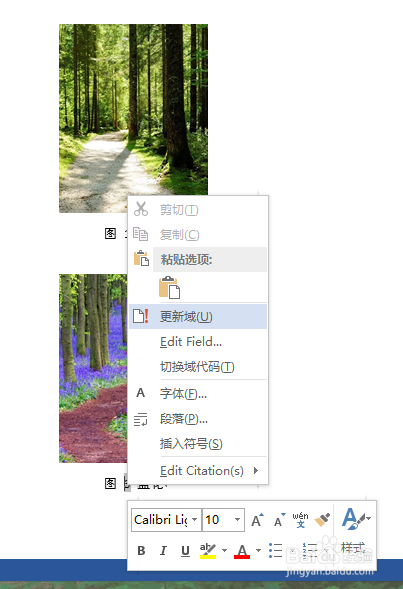
Task: Toggle Bold formatting
Action: pos(141,550)
